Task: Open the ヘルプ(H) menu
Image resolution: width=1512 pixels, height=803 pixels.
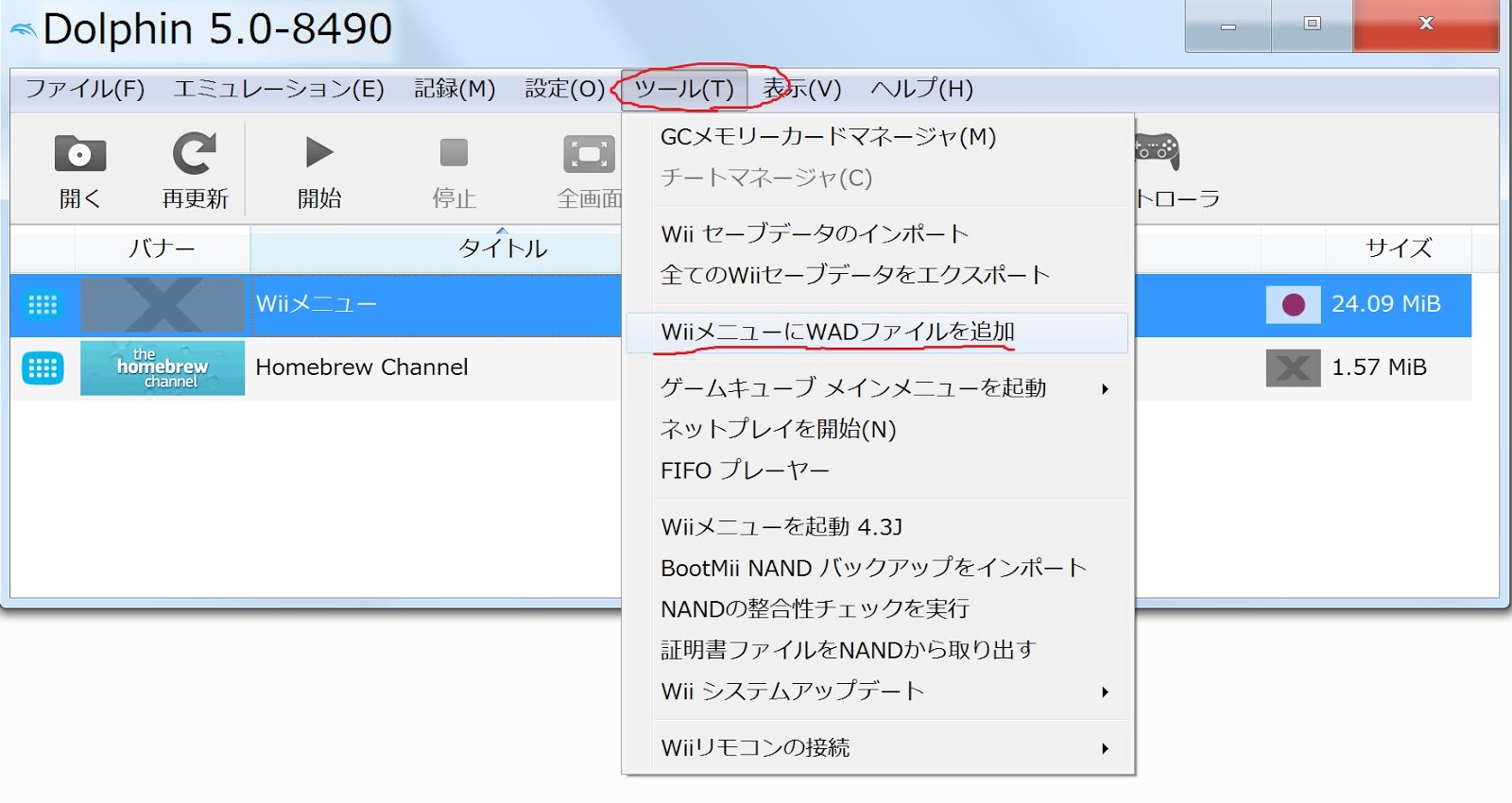Action: click(x=921, y=89)
